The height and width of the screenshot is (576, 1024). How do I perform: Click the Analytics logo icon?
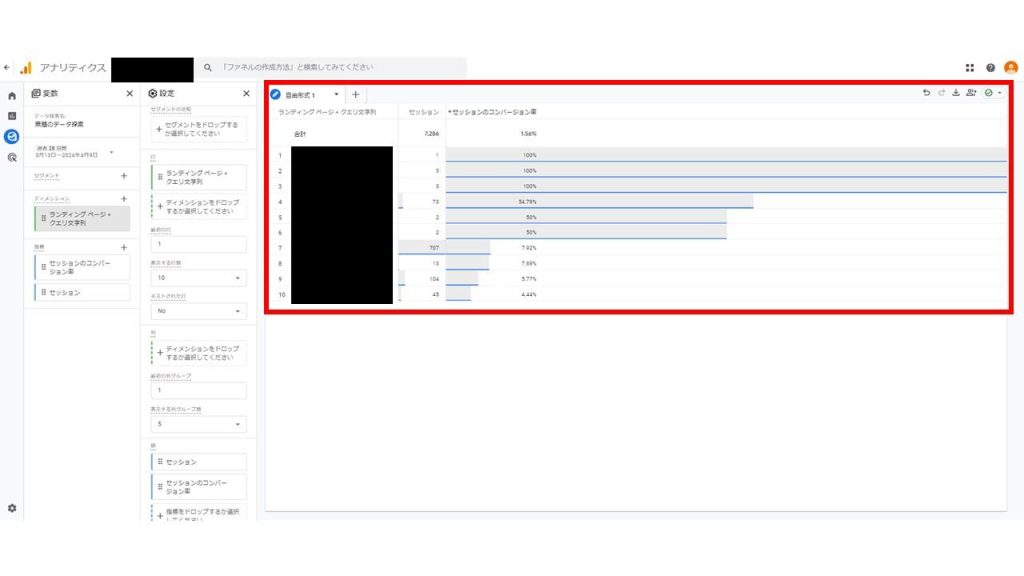point(25,68)
